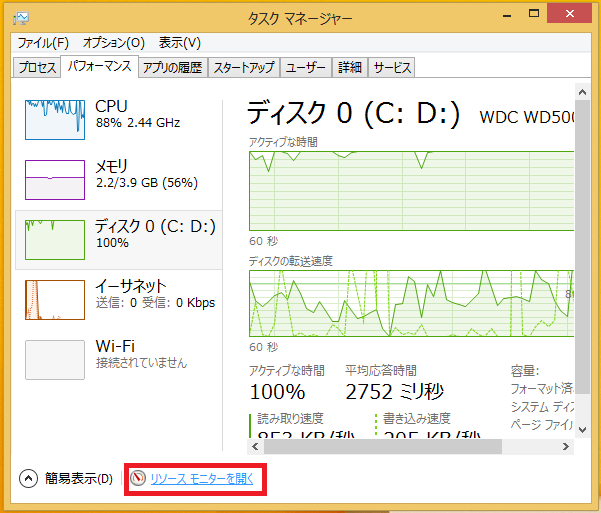601x513 pixels.
Task: Maximize the Task Manager window
Action: [x=534, y=14]
